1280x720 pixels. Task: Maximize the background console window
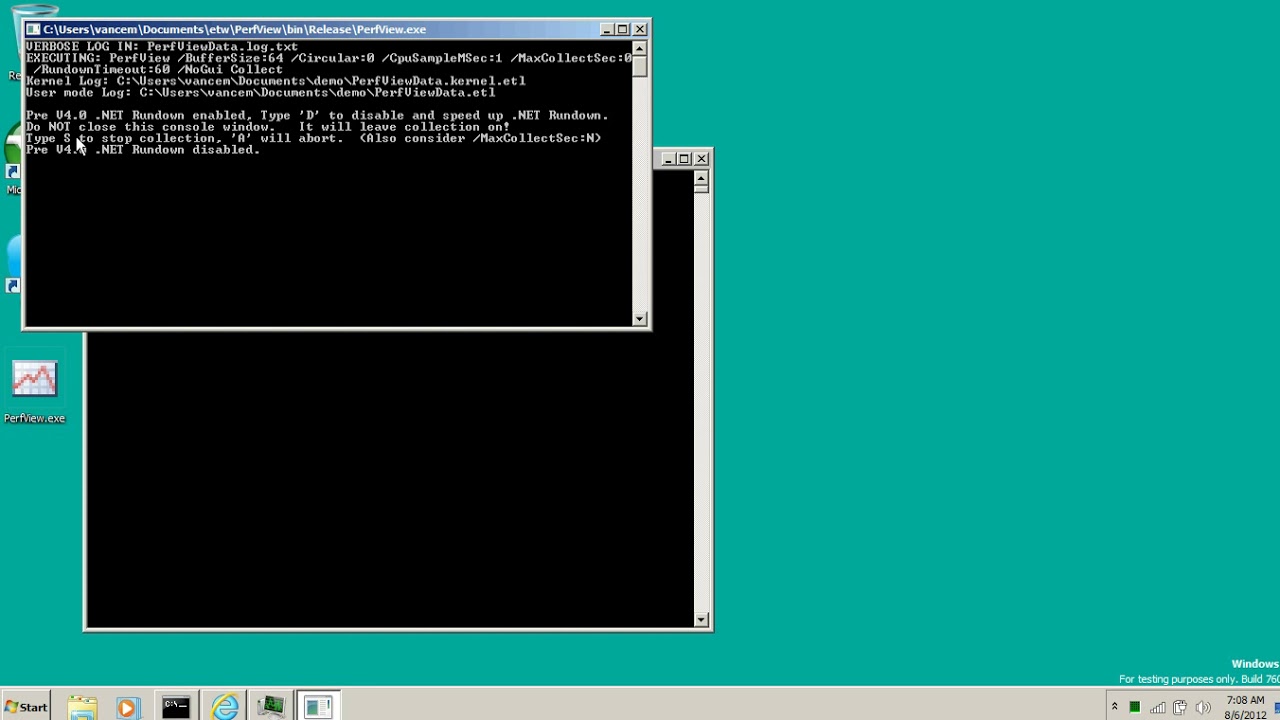(x=684, y=159)
